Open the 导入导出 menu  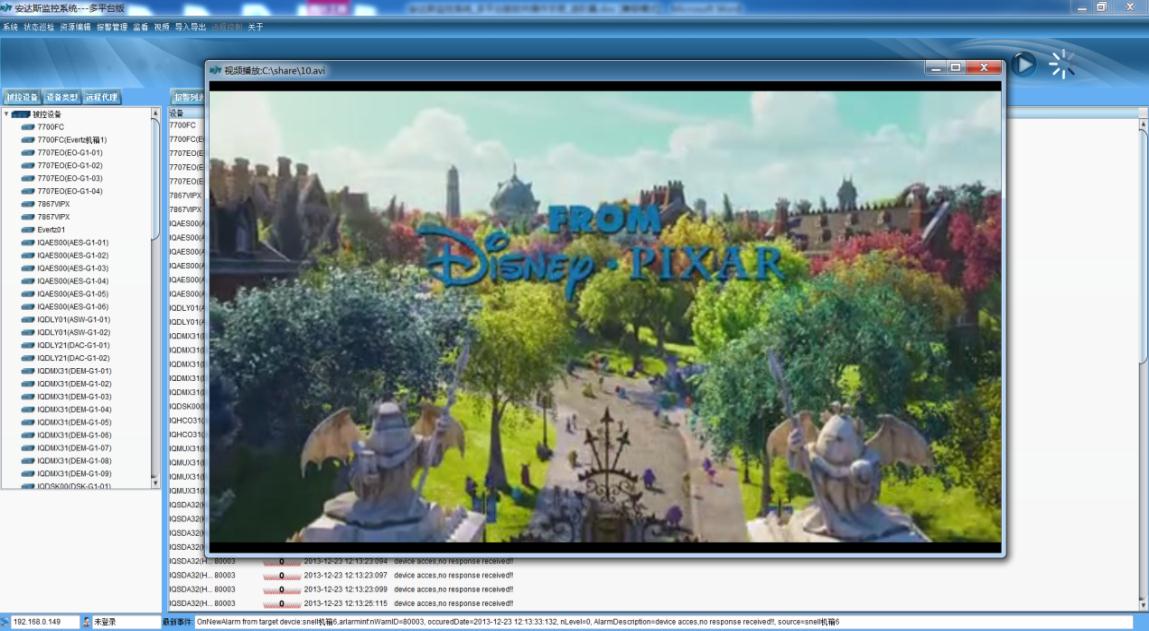(191, 27)
